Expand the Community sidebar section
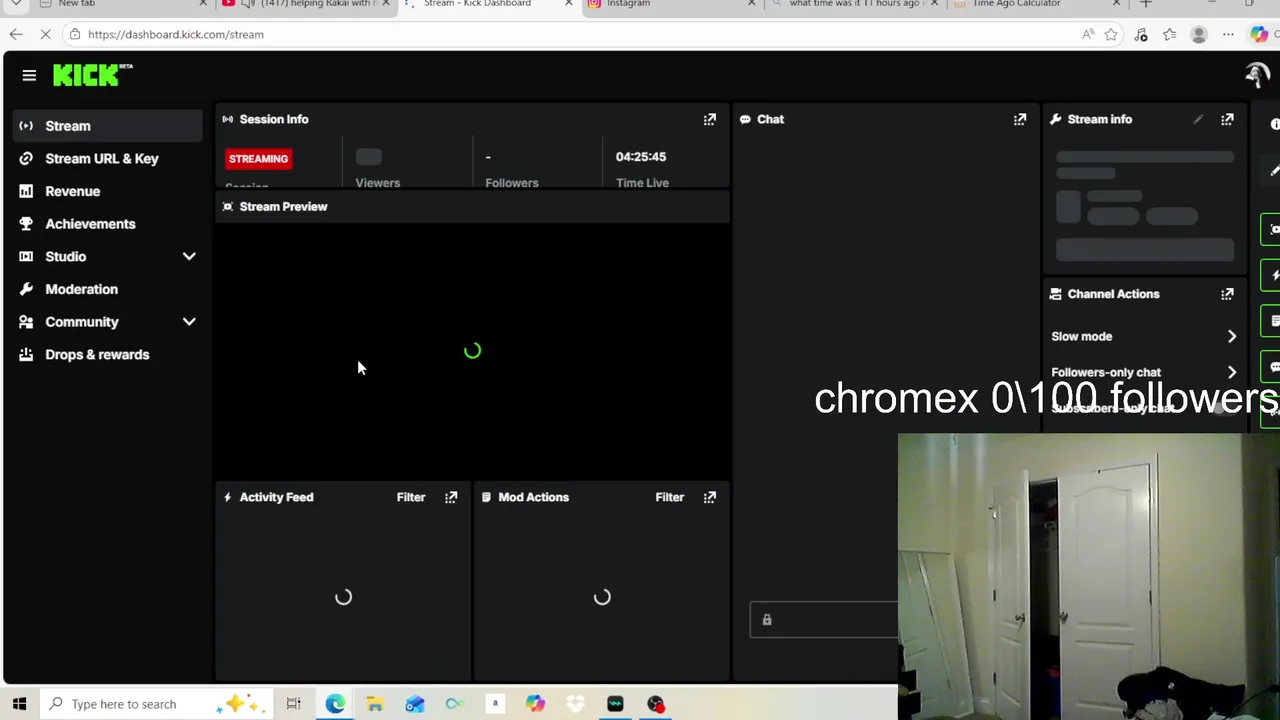Viewport: 1280px width, 720px height. 189,322
